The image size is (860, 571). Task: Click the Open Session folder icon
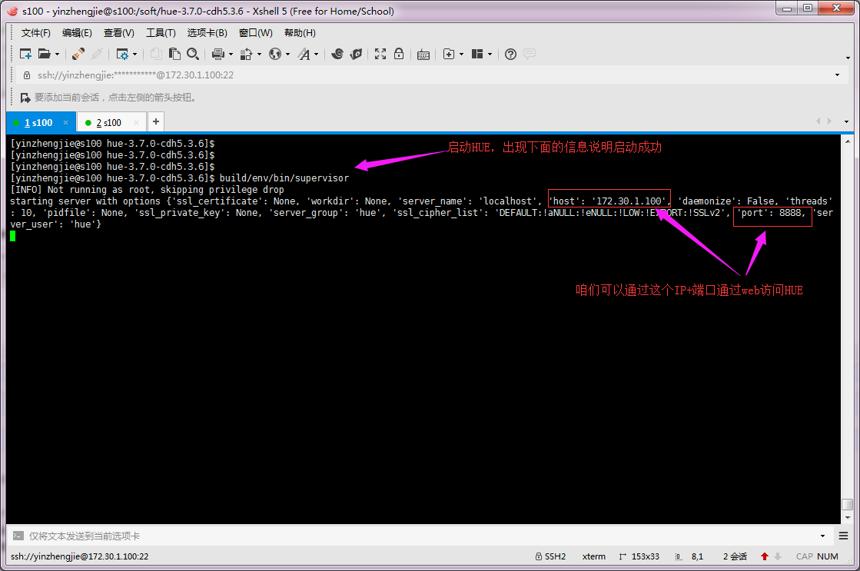click(44, 54)
